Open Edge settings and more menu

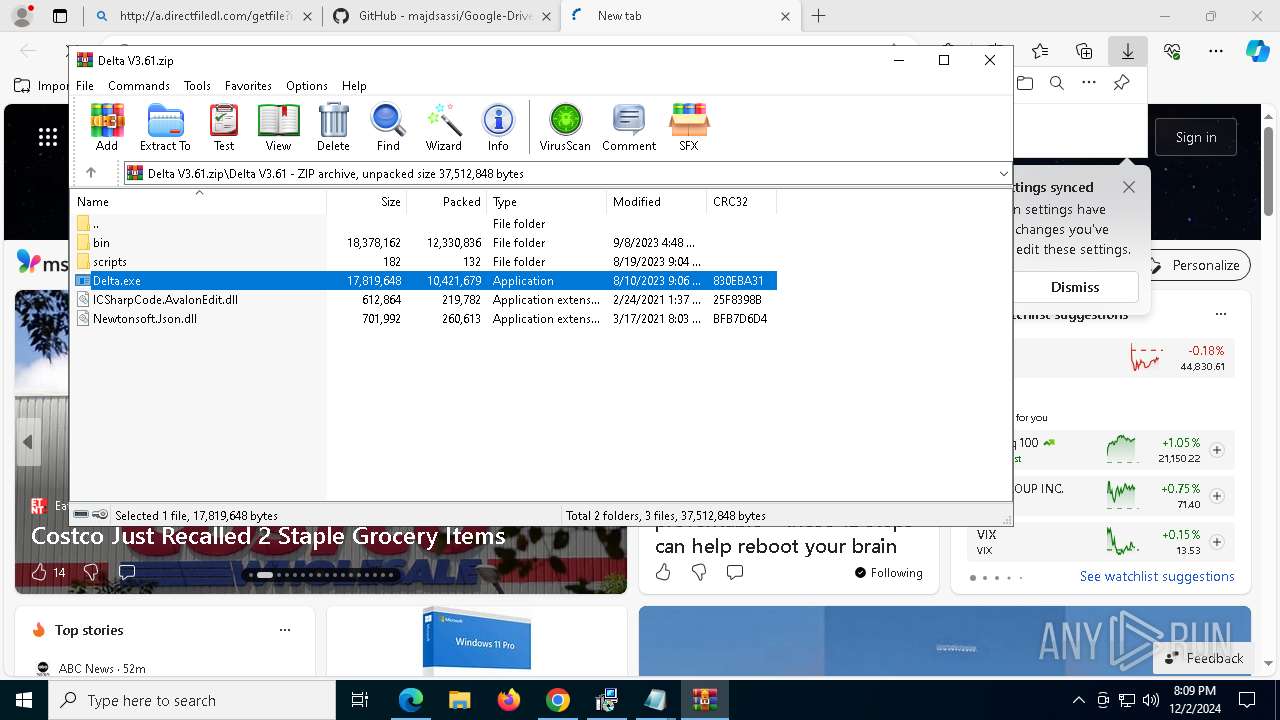[1215, 51]
